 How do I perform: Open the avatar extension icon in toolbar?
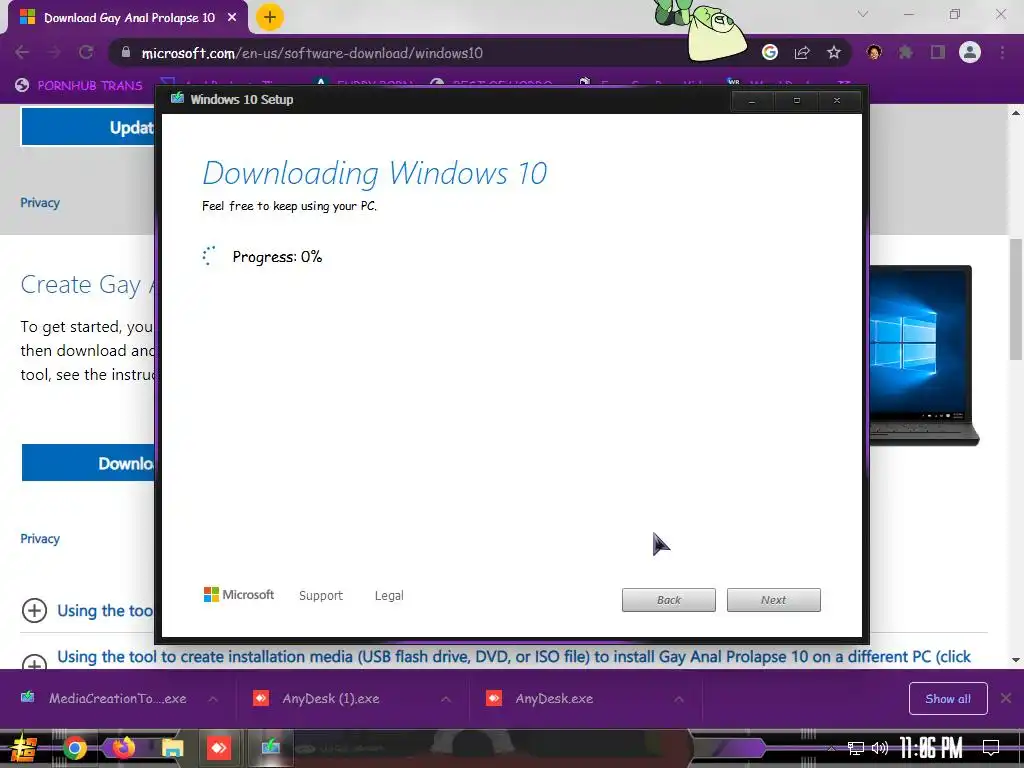[874, 52]
